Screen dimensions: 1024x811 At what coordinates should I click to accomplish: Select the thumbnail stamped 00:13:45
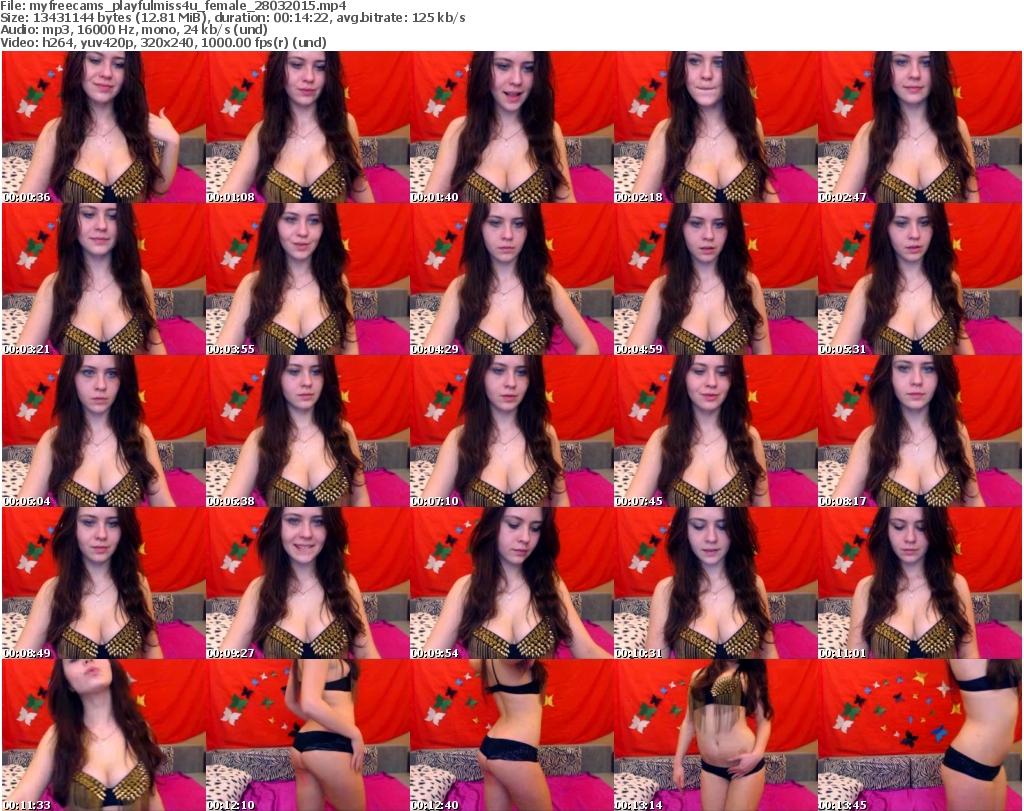[920, 735]
